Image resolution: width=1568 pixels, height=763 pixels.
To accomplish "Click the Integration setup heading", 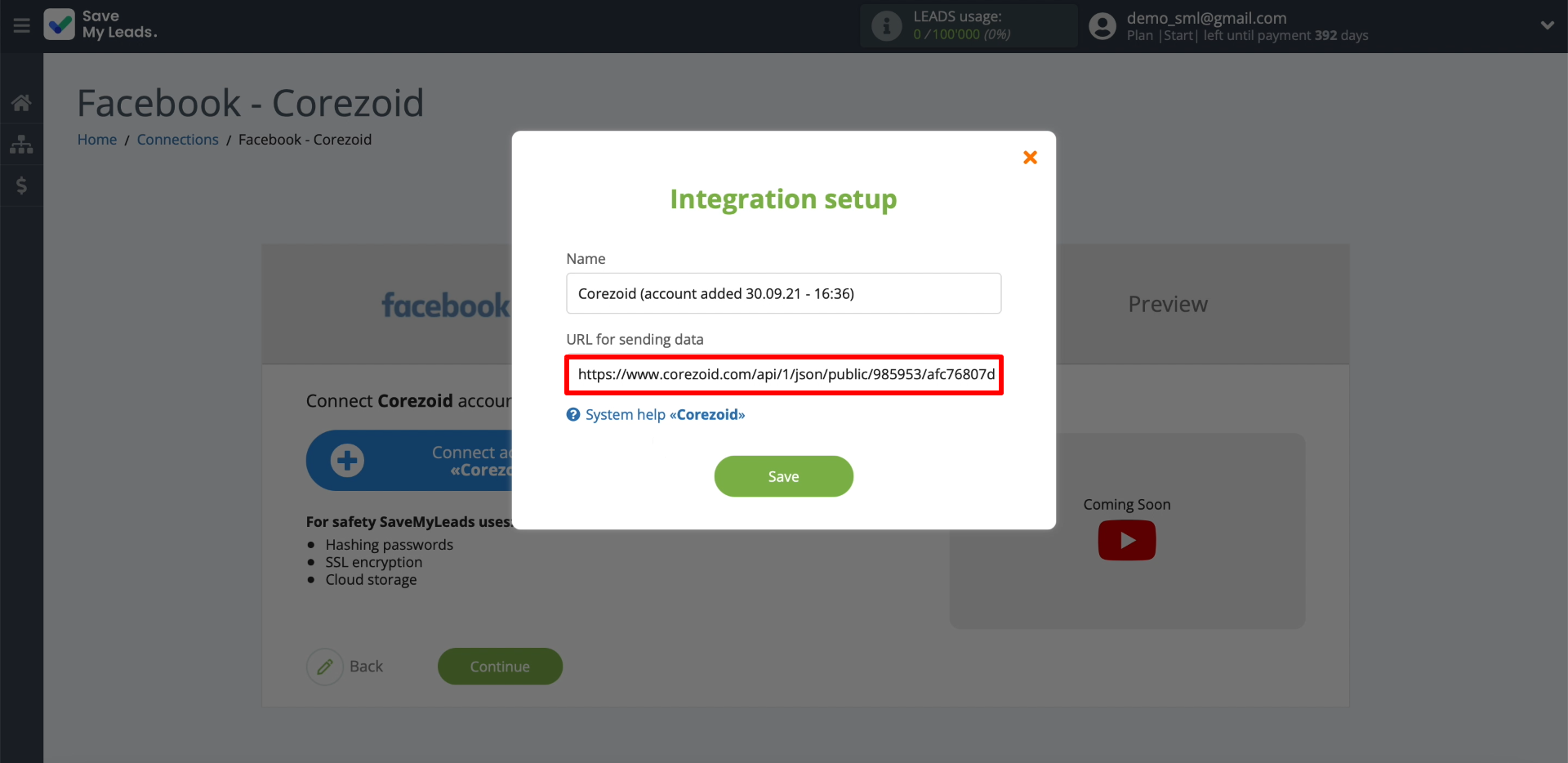I will pyautogui.click(x=783, y=199).
